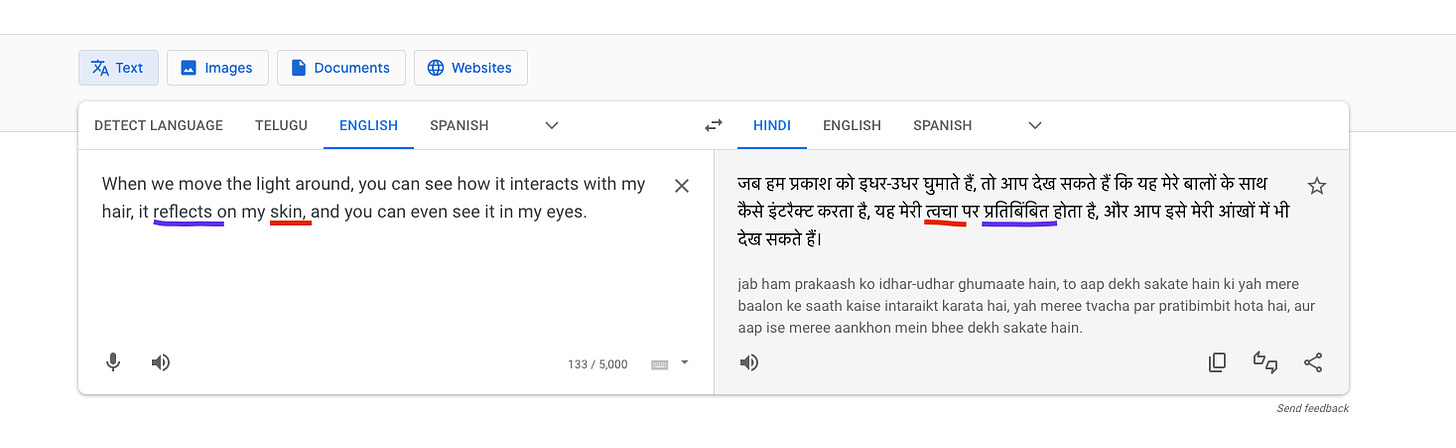Select Detect Language source tab
The height and width of the screenshot is (448, 1456).
158,126
